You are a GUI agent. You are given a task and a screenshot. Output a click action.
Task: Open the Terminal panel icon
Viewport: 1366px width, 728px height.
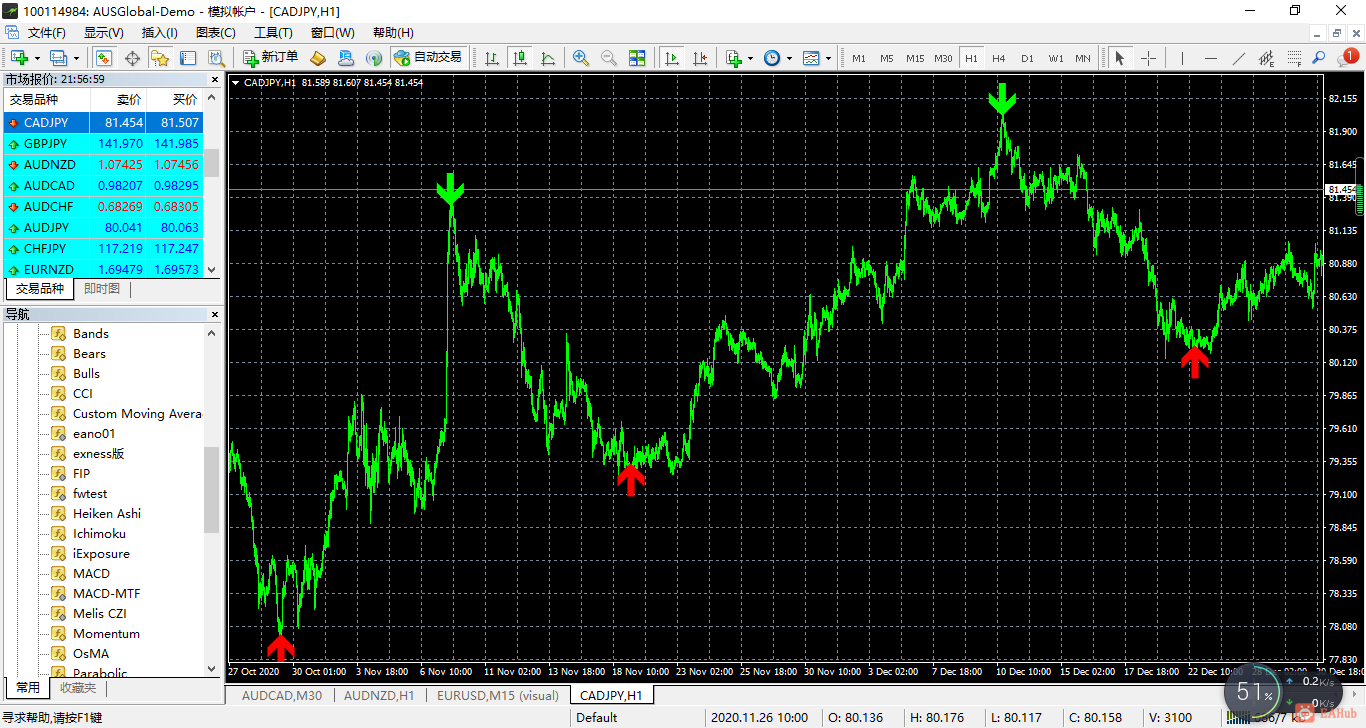(x=188, y=58)
